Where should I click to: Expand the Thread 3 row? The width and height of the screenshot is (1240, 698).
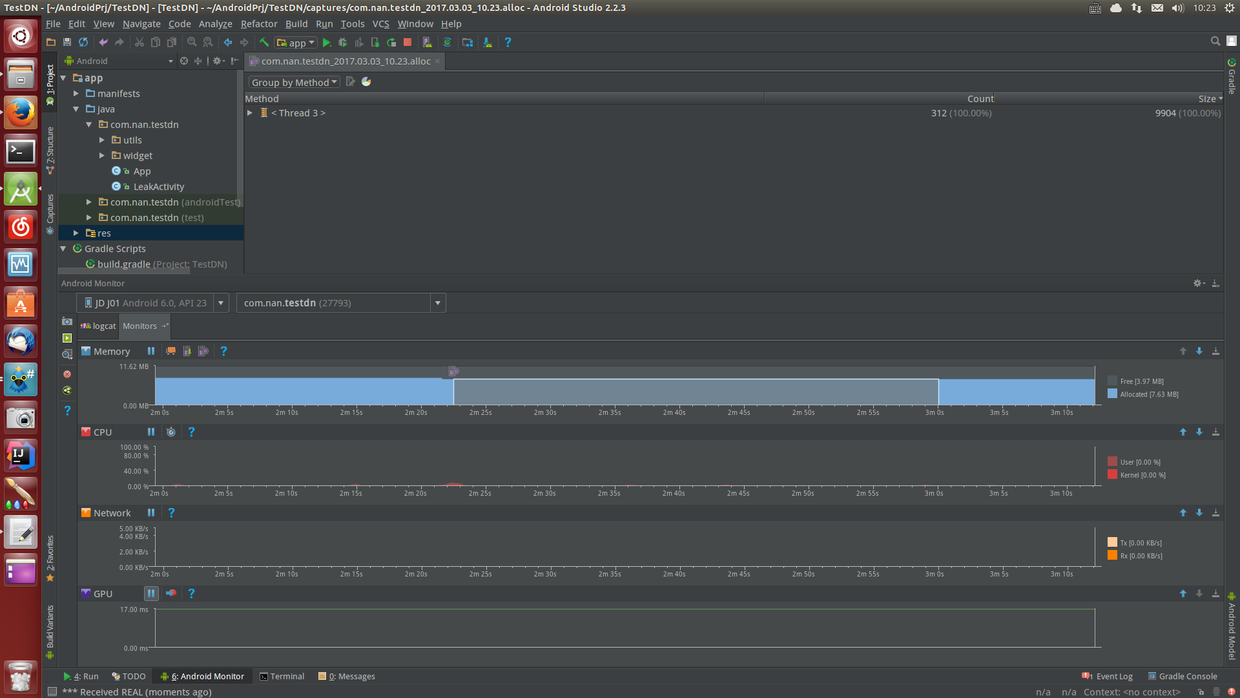250,113
